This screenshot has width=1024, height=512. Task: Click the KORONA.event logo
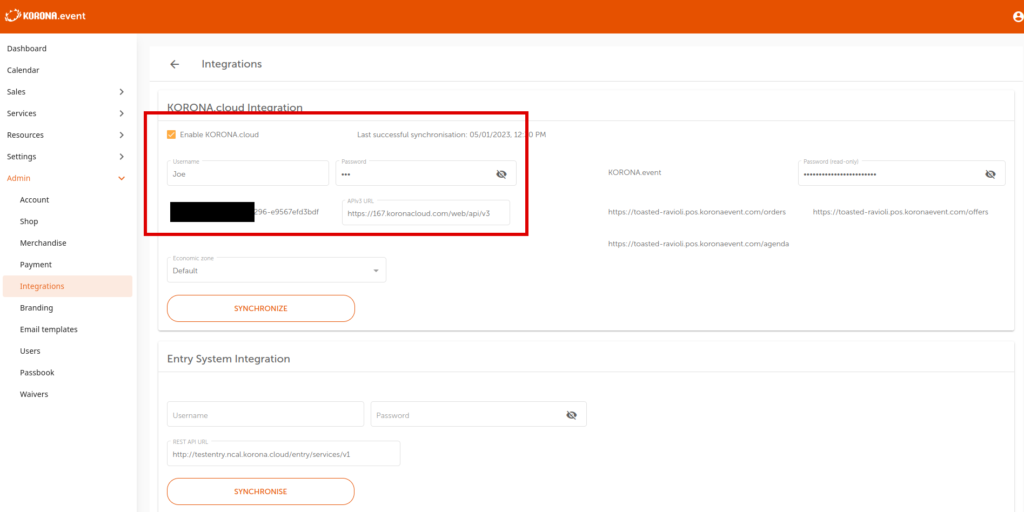tap(45, 15)
